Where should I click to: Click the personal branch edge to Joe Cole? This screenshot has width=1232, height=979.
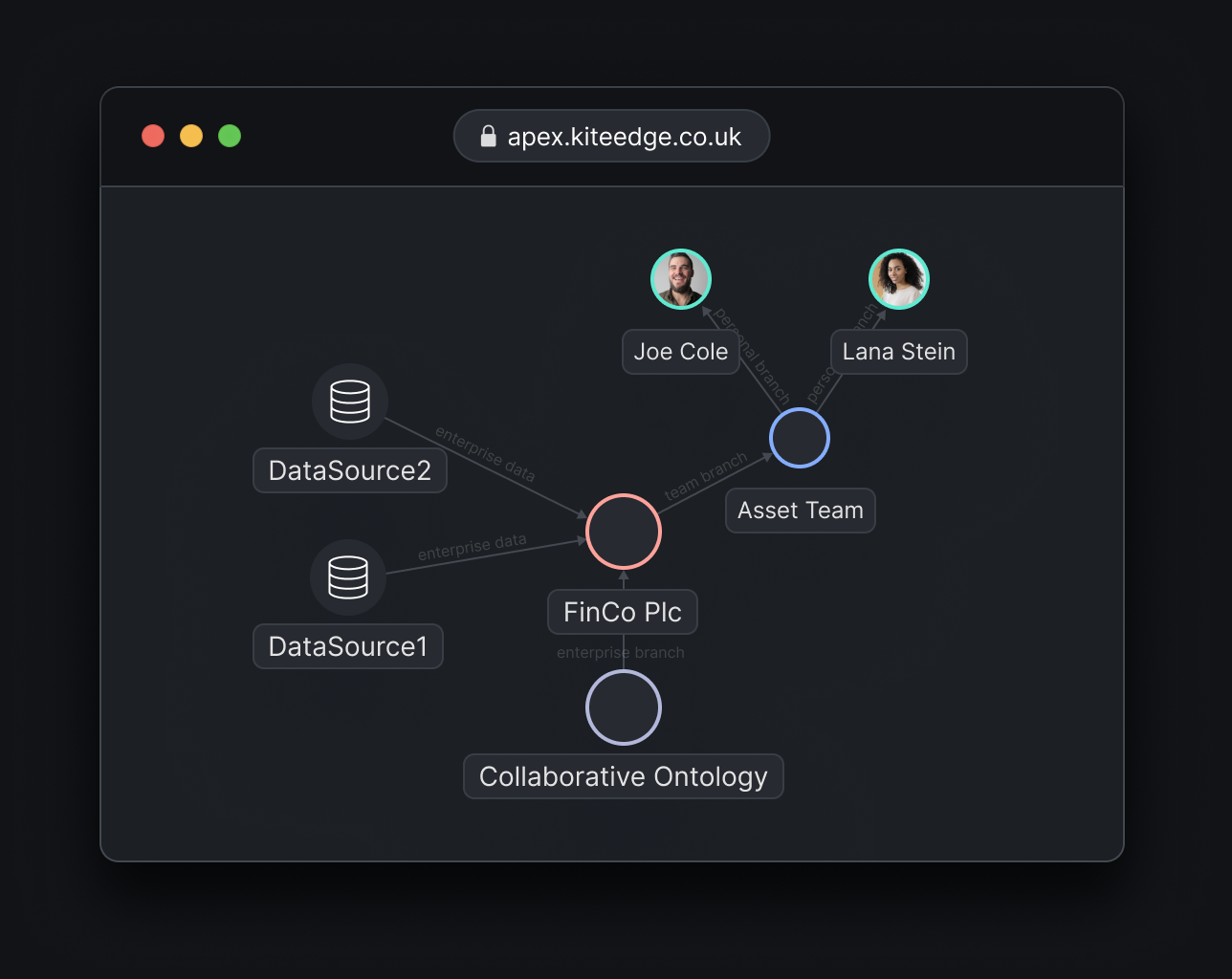point(750,354)
